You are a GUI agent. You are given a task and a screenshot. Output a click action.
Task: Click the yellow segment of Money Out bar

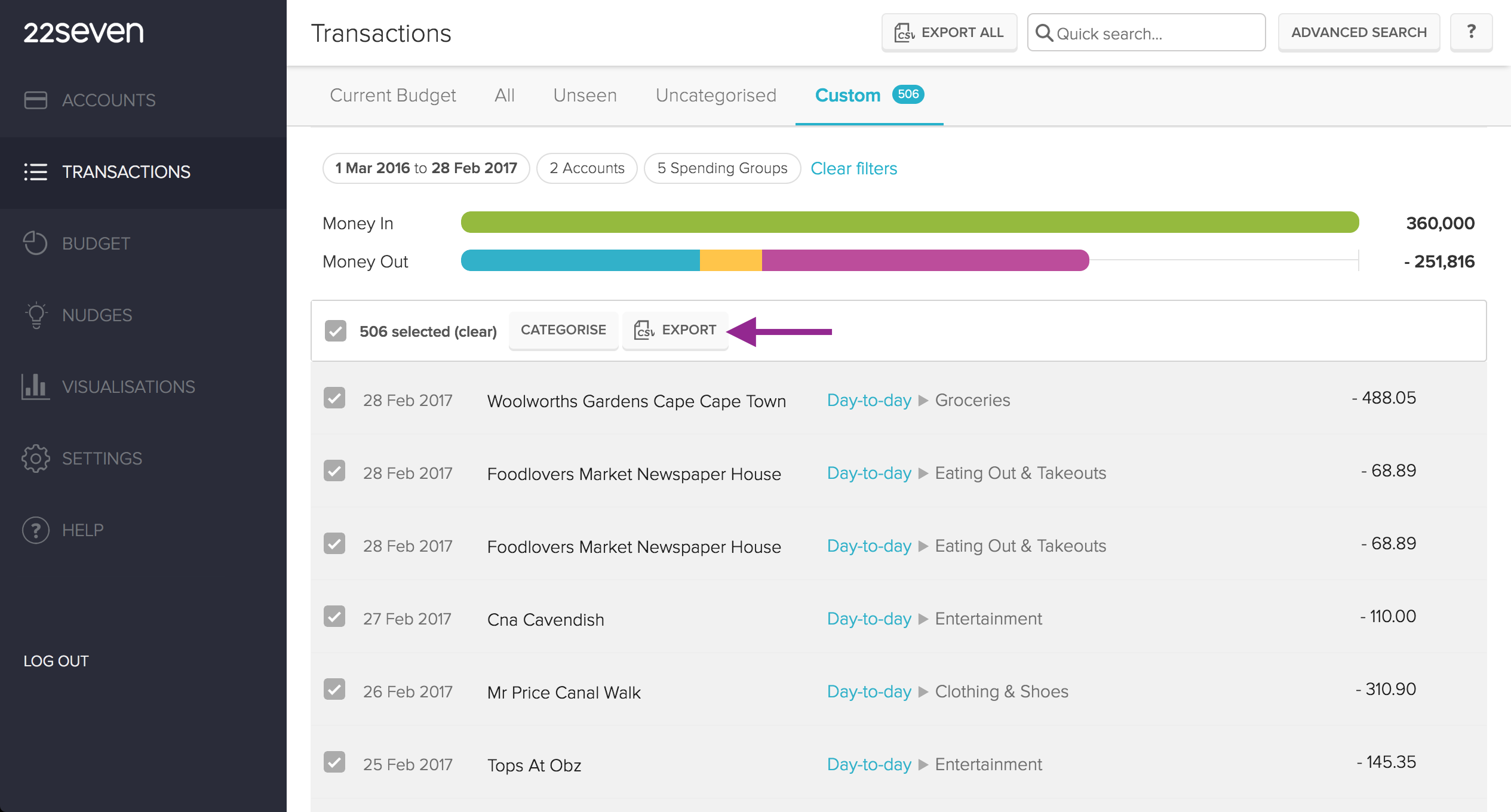point(731,260)
